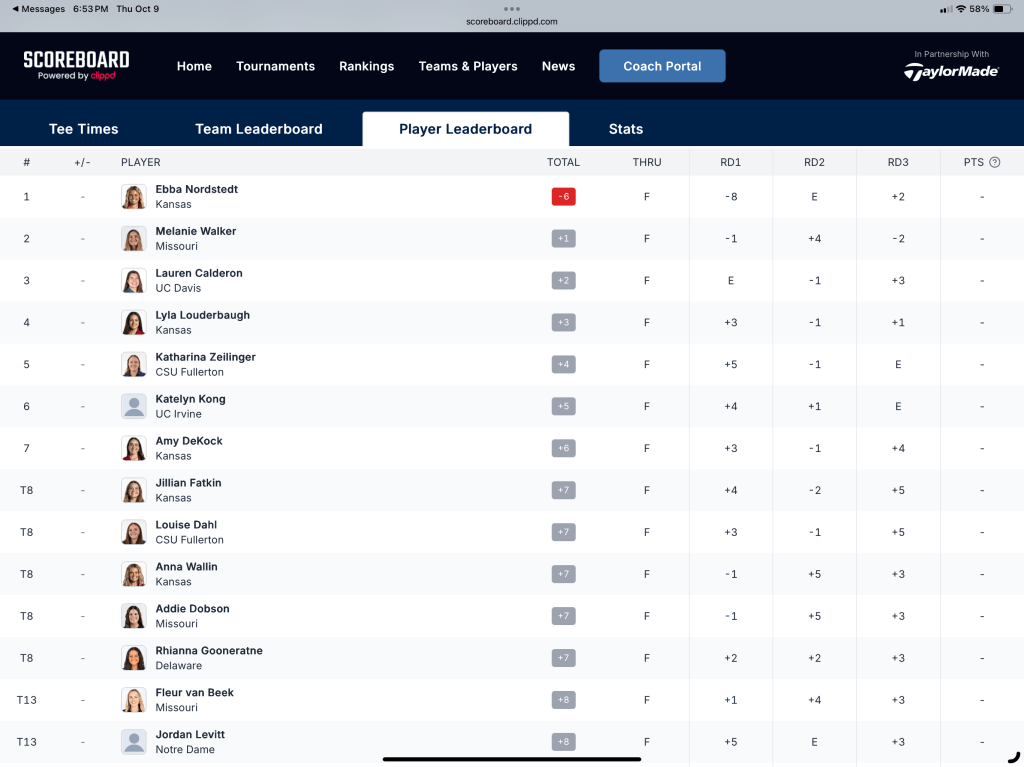
Task: Open the Tee Times tab
Action: pyautogui.click(x=83, y=129)
